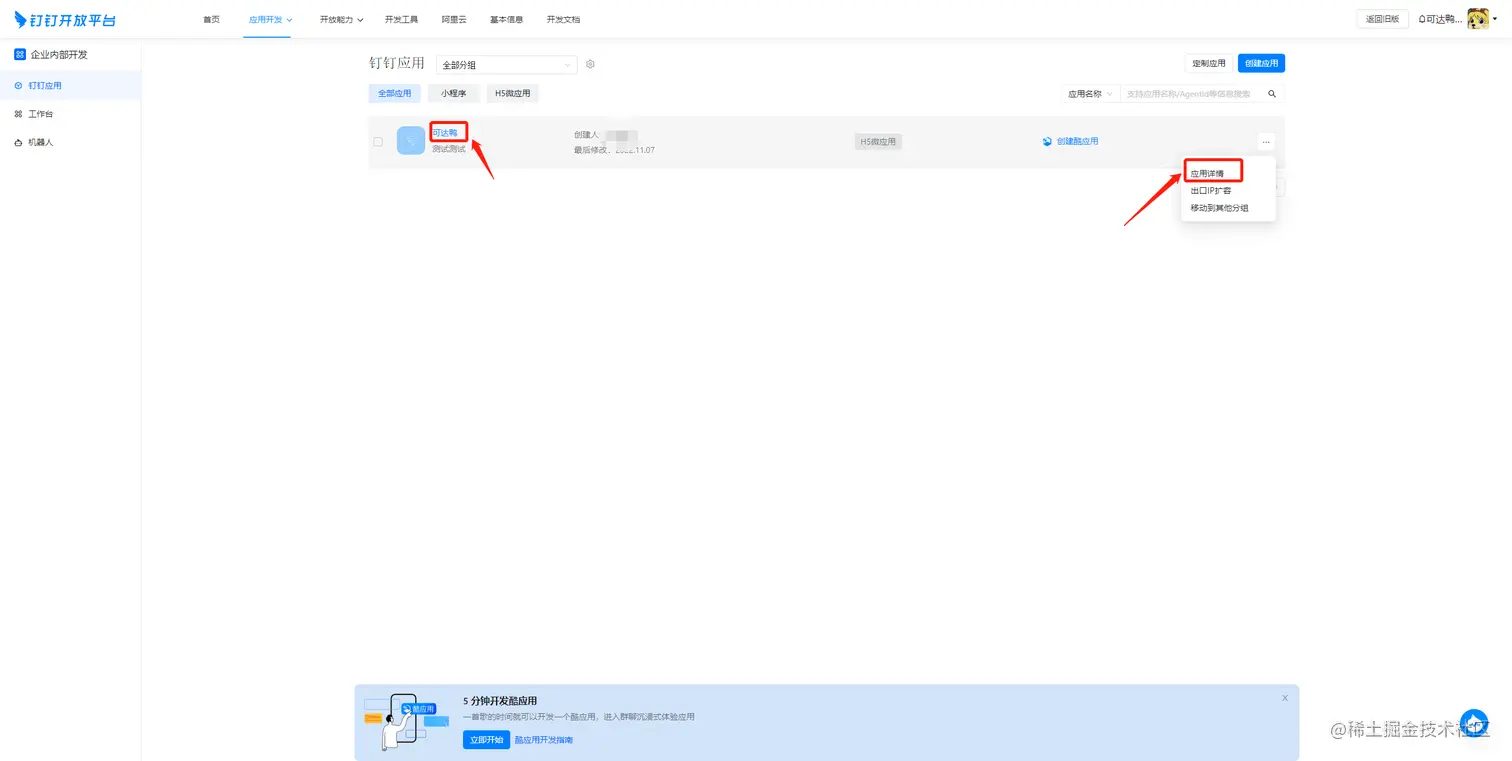Switch to the H5微应用 tab
Image resolution: width=1512 pixels, height=761 pixels.
pos(513,93)
